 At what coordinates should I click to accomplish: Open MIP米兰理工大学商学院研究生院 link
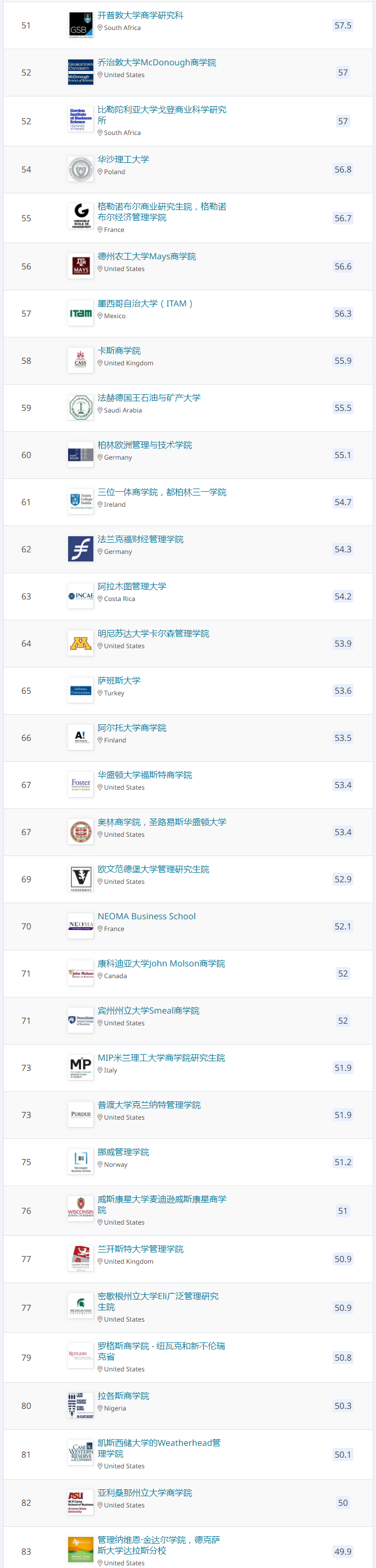[x=161, y=1059]
